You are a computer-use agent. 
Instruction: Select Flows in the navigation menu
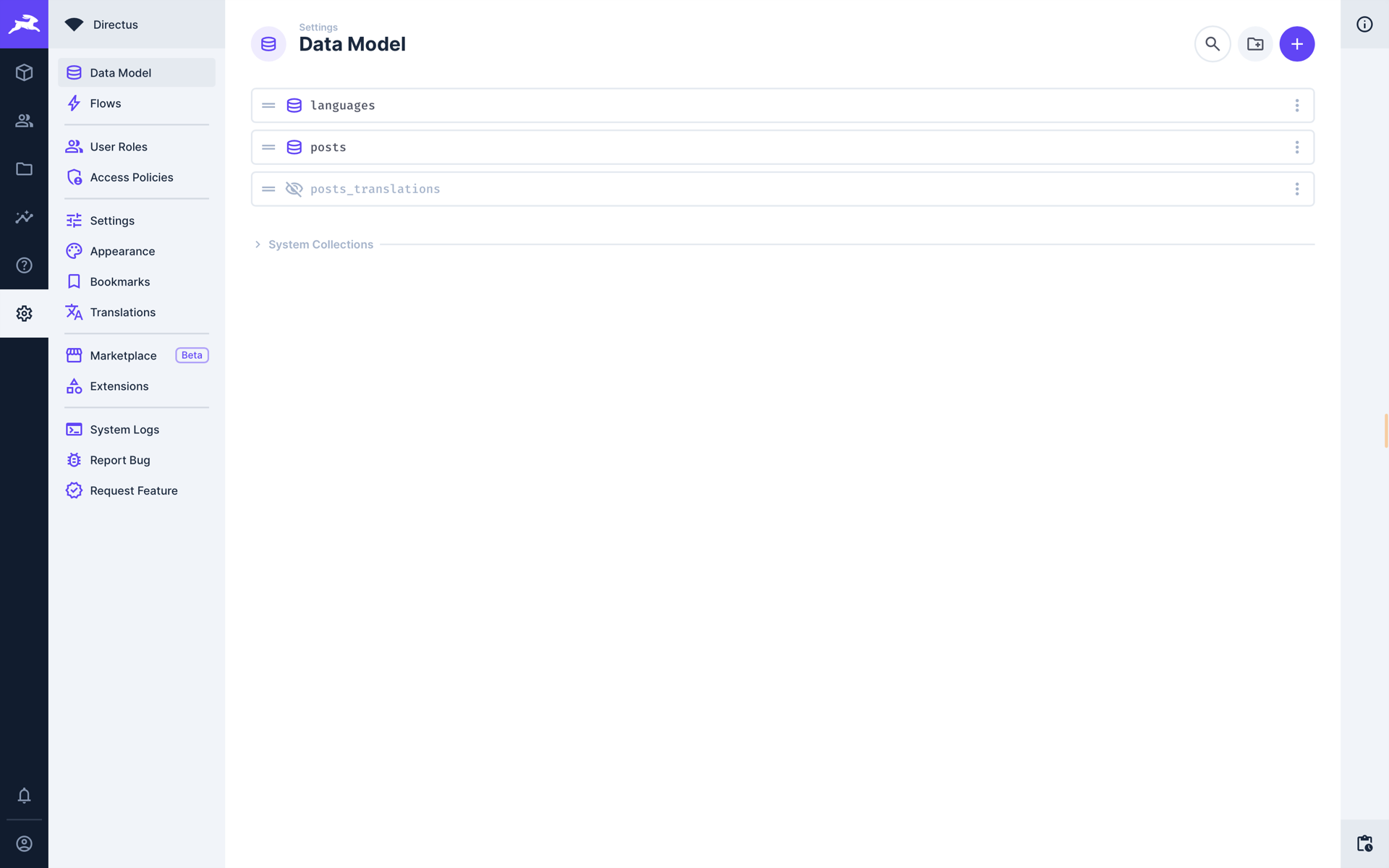pos(105,103)
